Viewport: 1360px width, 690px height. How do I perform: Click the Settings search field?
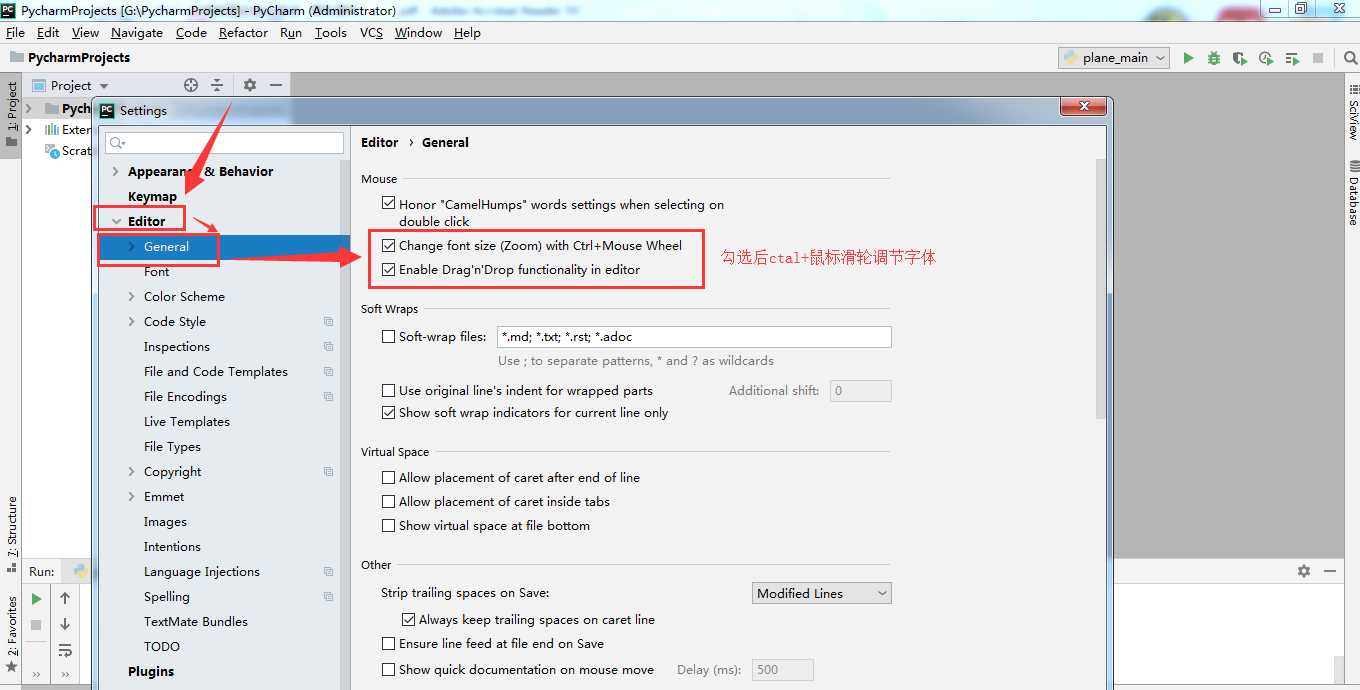click(224, 143)
